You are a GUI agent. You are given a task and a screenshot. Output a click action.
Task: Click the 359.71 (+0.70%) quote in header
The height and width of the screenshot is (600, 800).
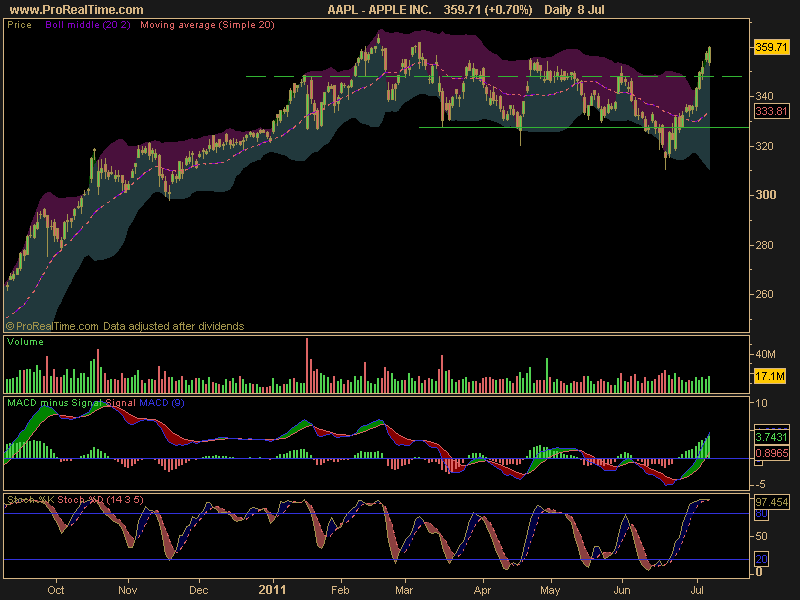[x=488, y=10]
